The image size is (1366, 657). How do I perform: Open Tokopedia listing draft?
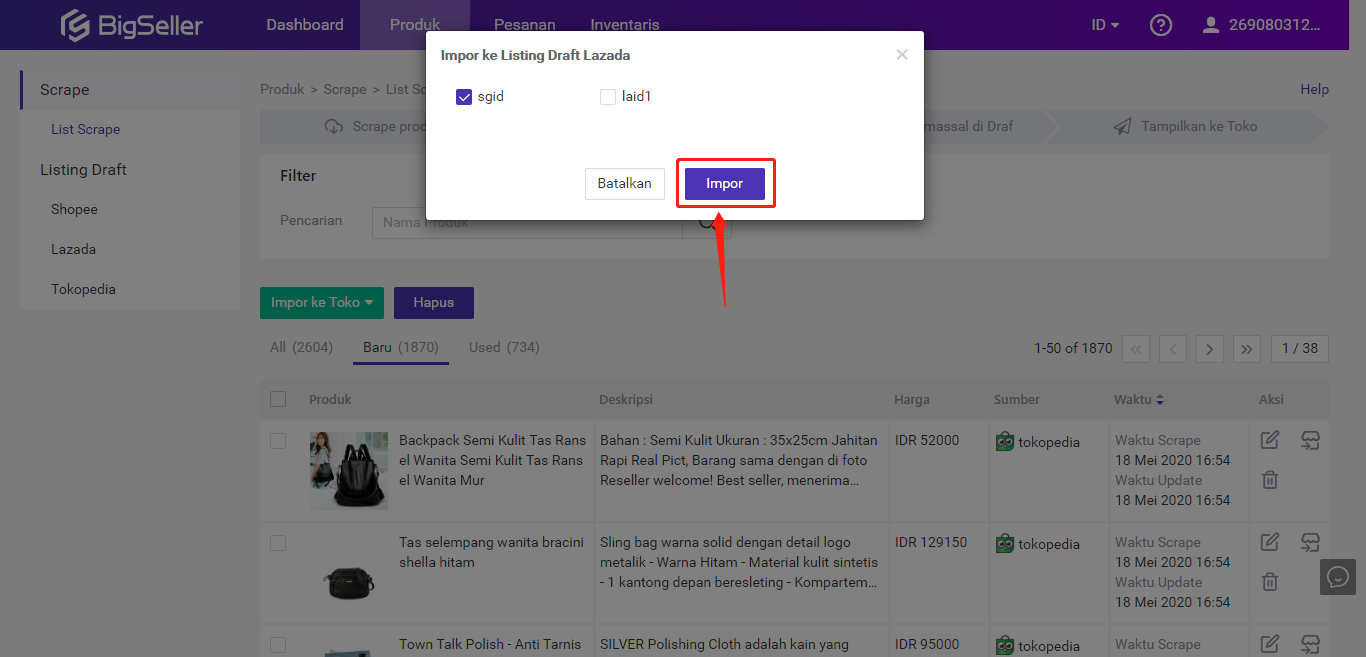(x=84, y=290)
